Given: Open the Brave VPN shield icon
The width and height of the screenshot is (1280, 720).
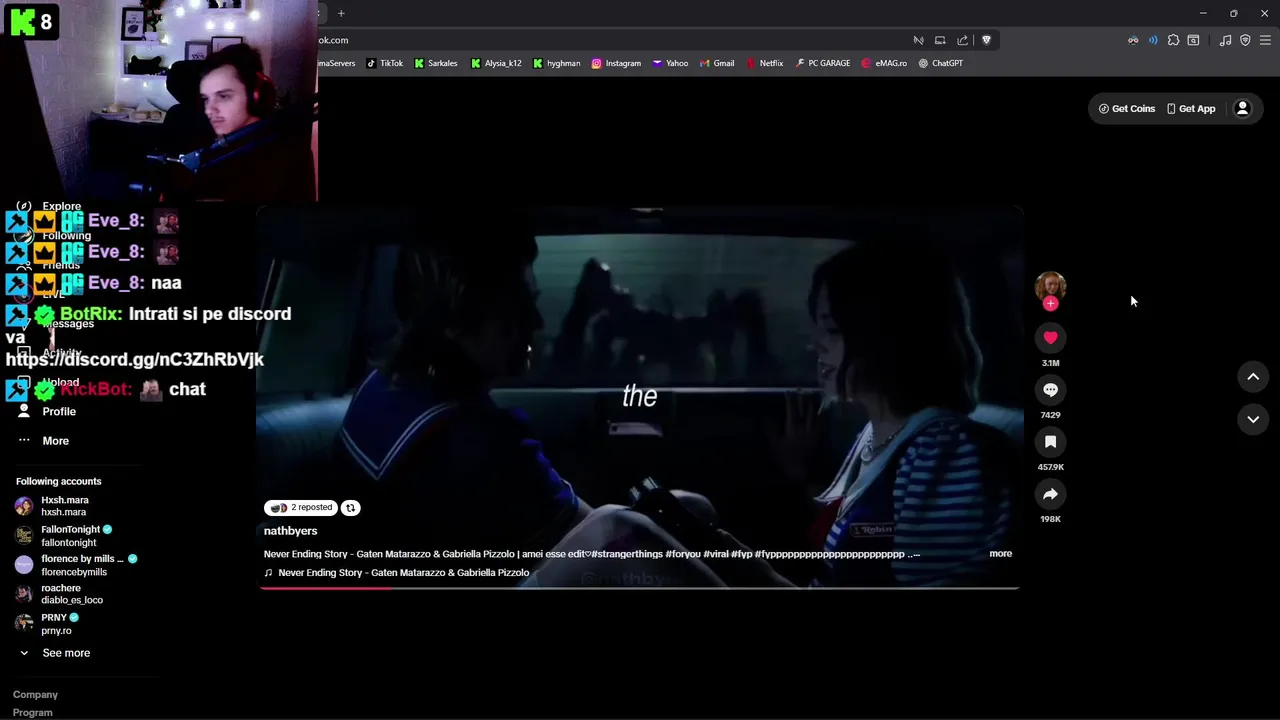Looking at the screenshot, I should click(x=1245, y=40).
